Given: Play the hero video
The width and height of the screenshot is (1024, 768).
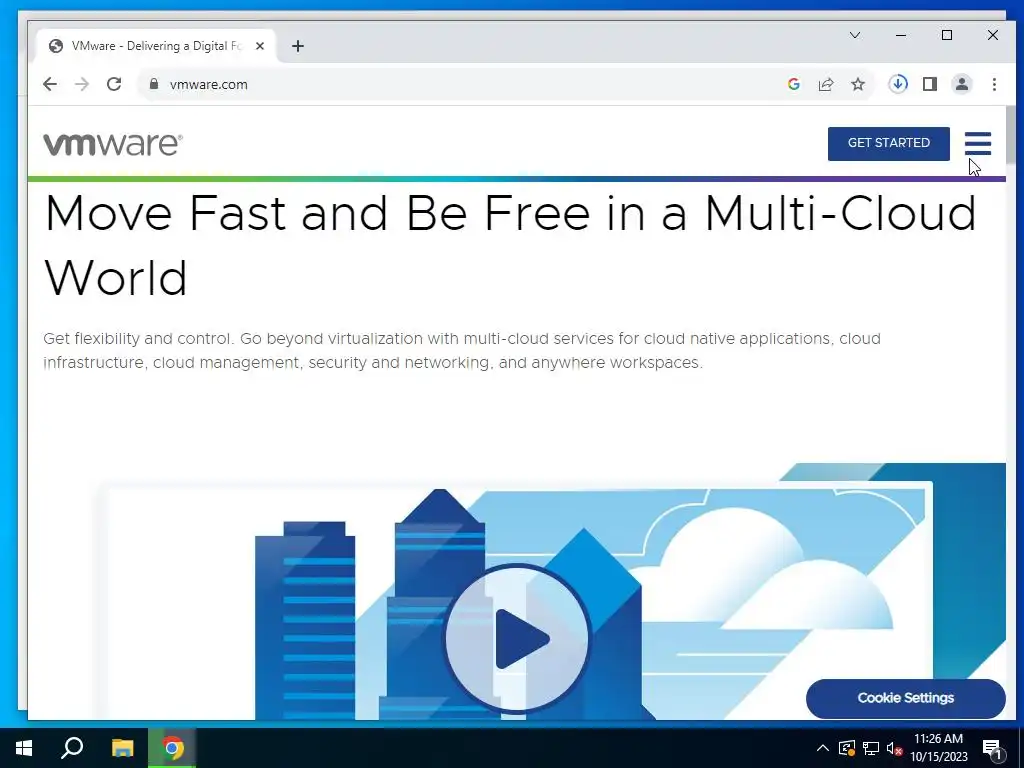Looking at the screenshot, I should click(517, 637).
